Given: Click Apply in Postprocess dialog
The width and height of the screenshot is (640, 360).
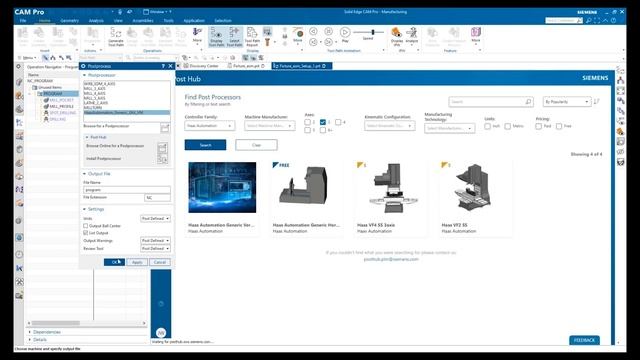Looking at the screenshot, I should (137, 262).
